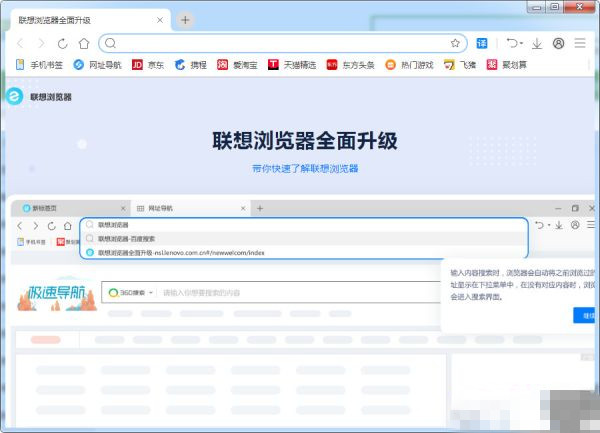Click the demo browser back arrow
Screen dimensions: 600x433
tap(20, 226)
